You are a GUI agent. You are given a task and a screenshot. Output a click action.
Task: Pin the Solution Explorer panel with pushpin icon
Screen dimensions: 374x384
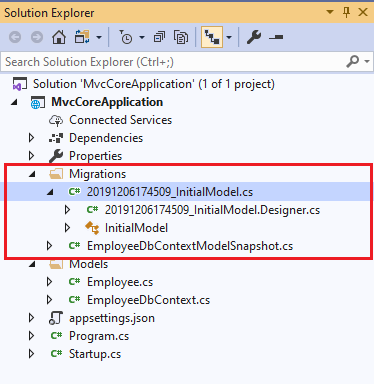[346, 12]
